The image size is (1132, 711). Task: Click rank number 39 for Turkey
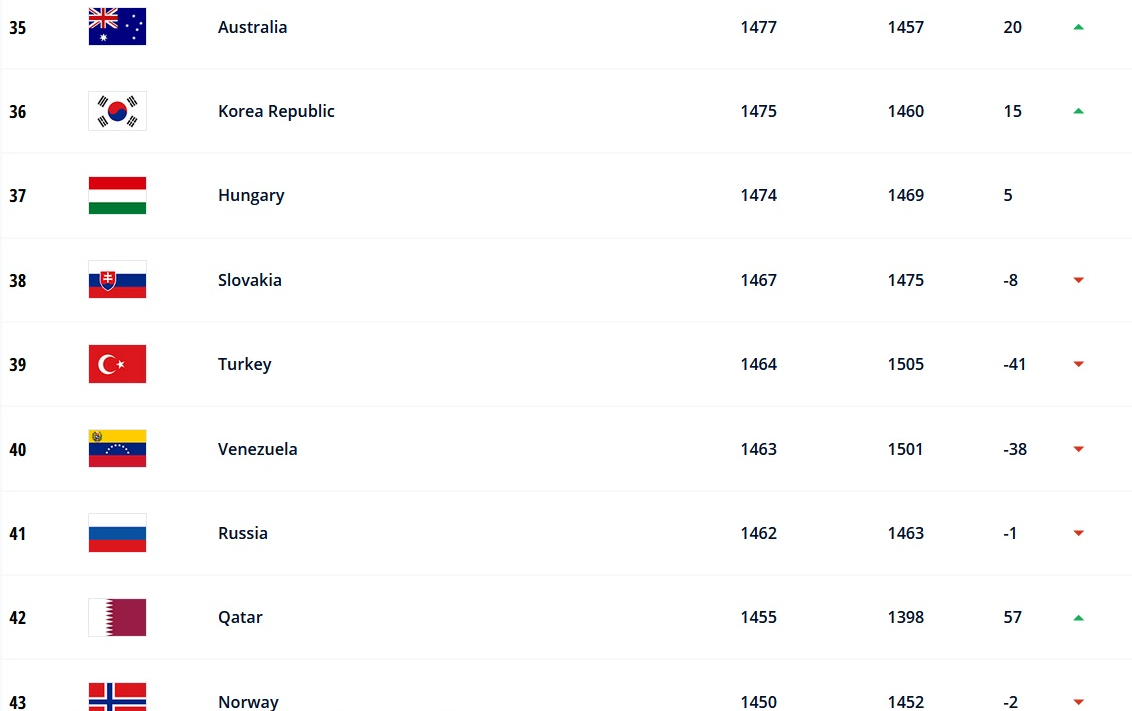(x=18, y=364)
